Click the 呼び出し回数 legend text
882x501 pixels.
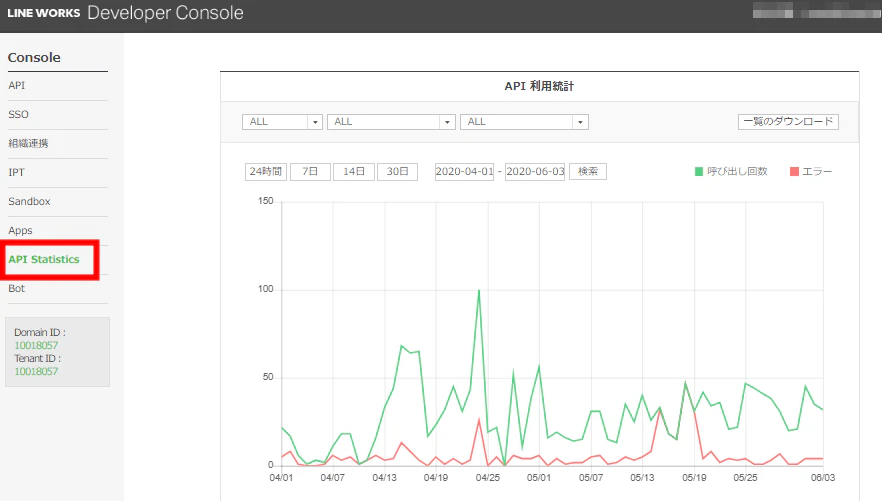point(737,171)
